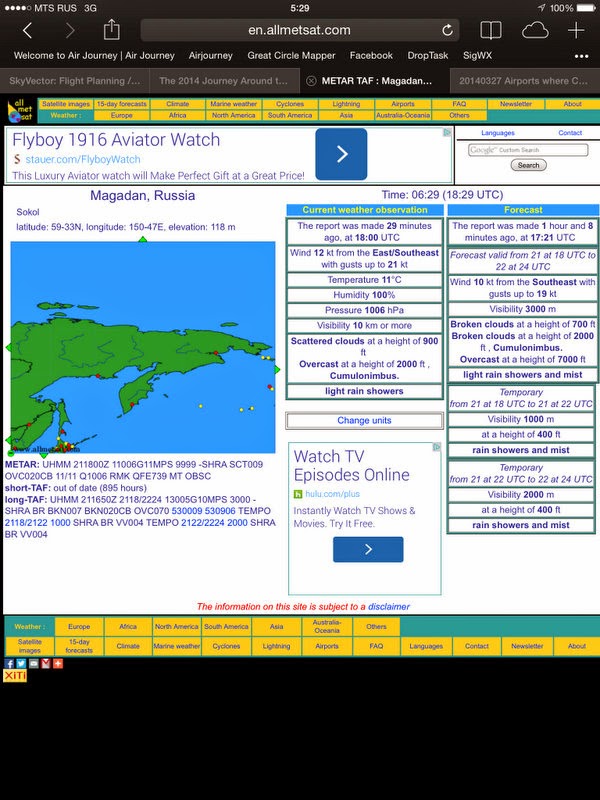Image resolution: width=600 pixels, height=800 pixels.
Task: Click the Change units button
Action: pos(364,420)
